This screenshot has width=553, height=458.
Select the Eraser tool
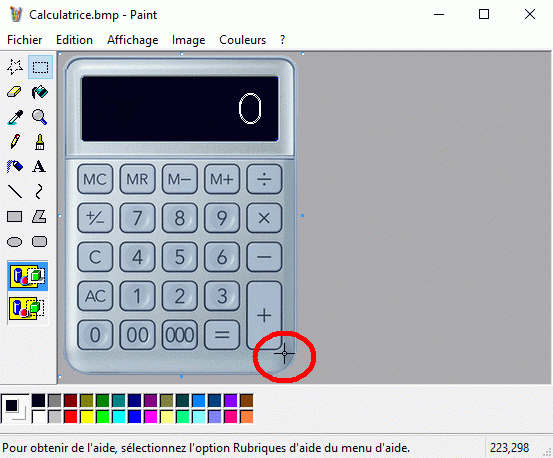pos(15,92)
